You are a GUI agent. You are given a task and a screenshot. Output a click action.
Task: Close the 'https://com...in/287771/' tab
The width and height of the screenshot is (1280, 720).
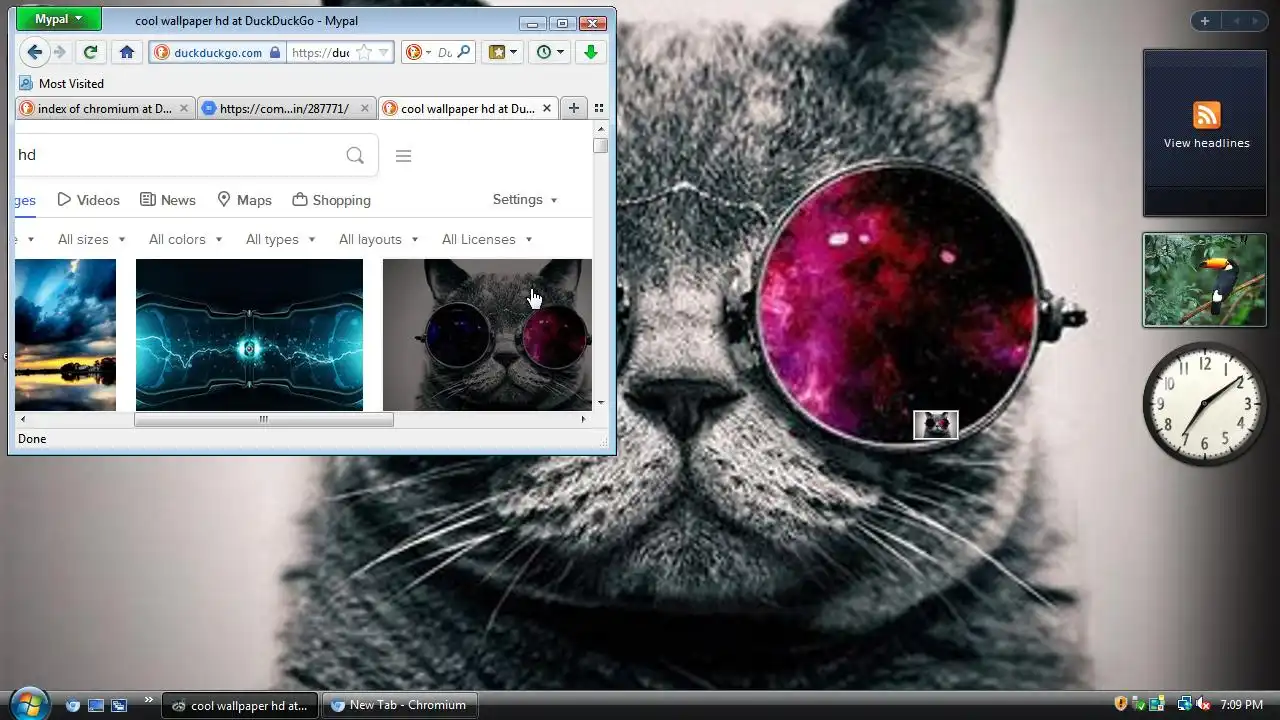point(365,109)
